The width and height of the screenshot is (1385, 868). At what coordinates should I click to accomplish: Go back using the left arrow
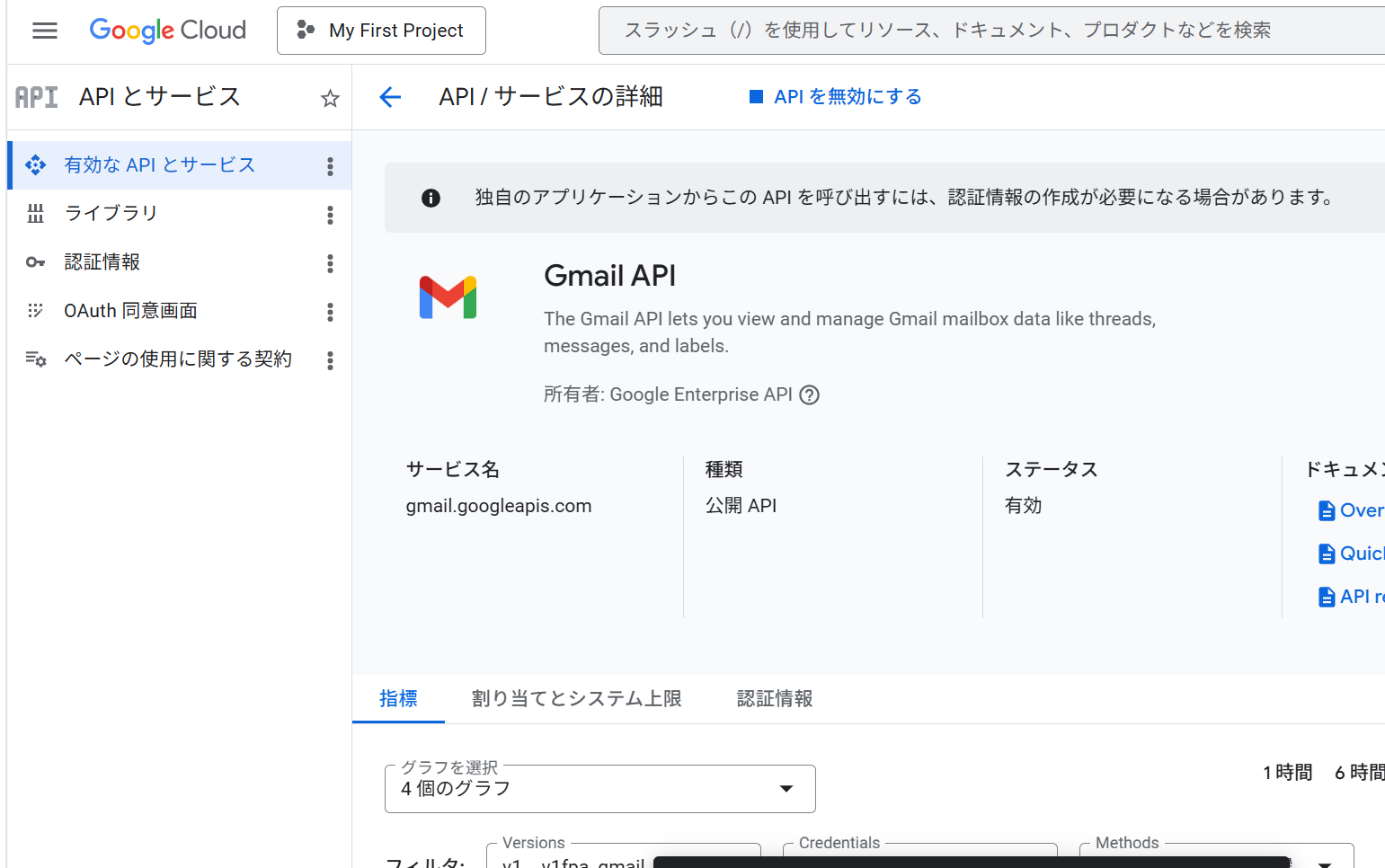390,97
